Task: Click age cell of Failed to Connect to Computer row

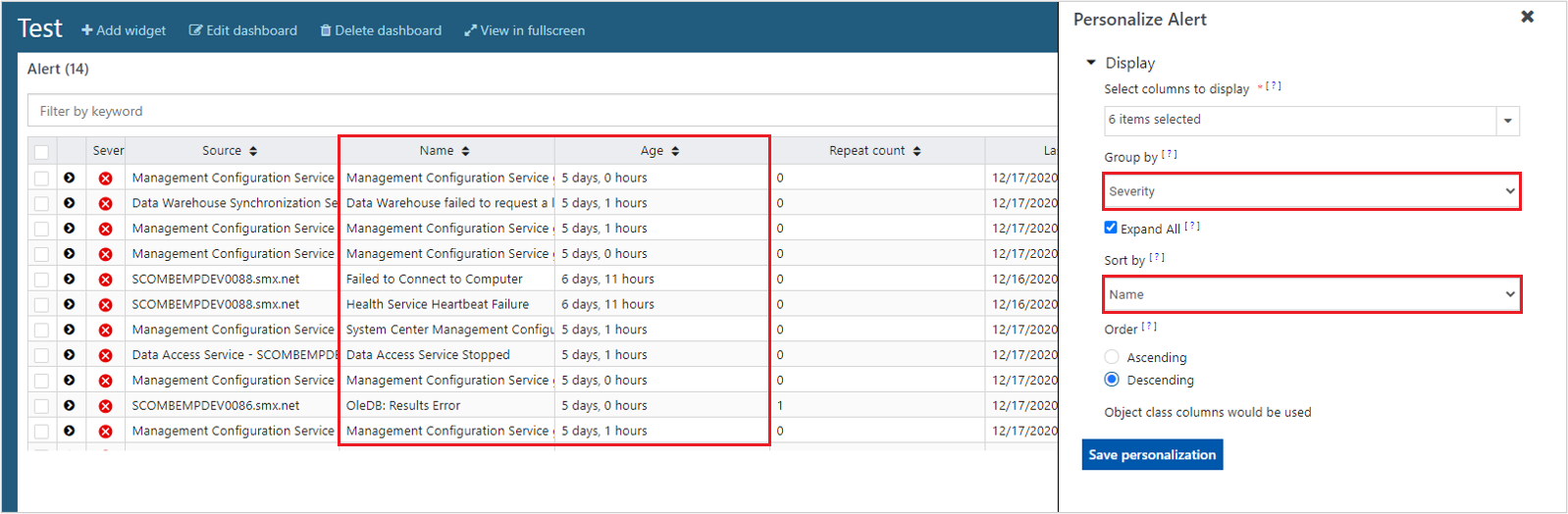Action: [x=662, y=280]
